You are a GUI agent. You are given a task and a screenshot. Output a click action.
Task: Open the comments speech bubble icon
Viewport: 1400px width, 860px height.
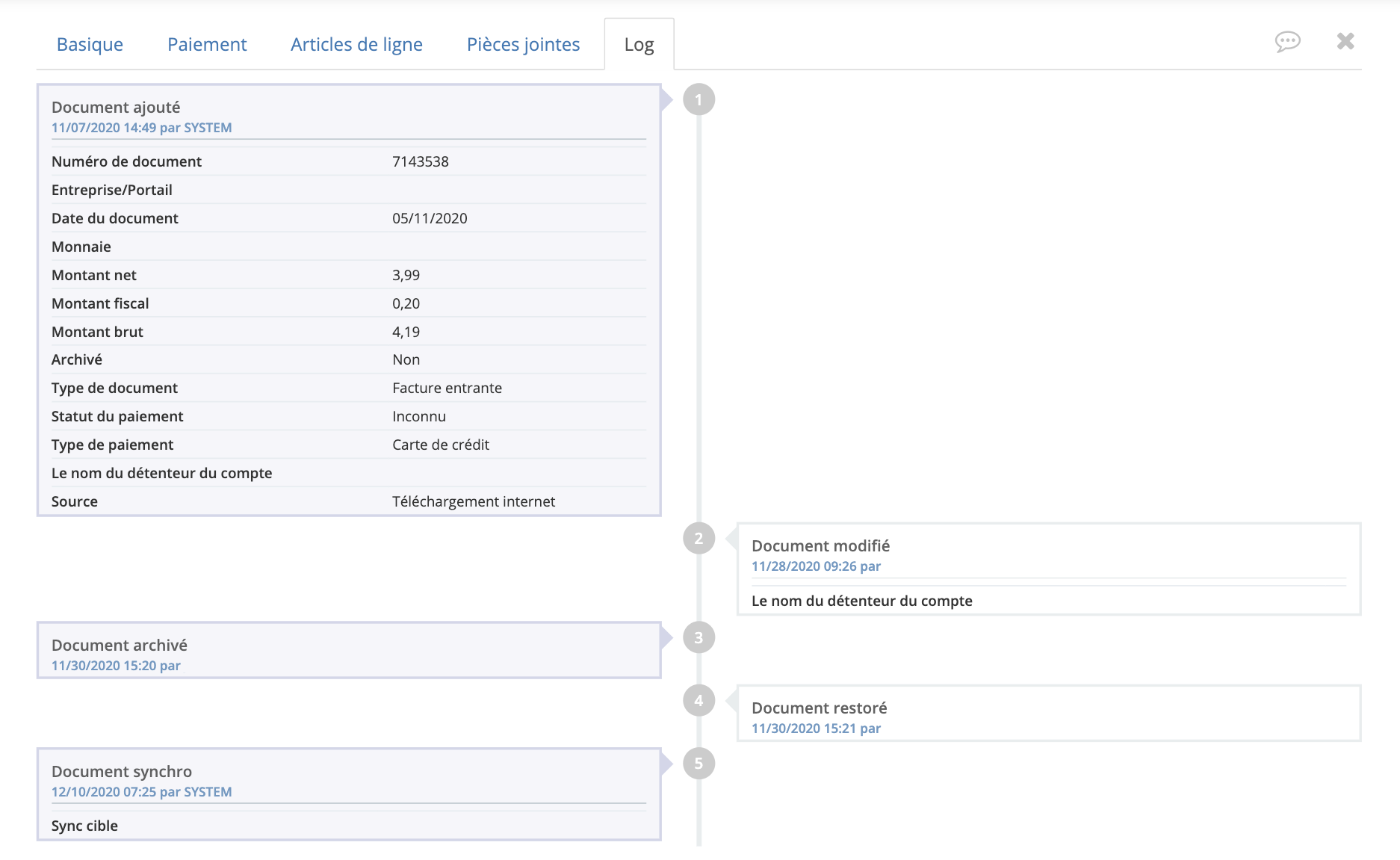[1287, 42]
